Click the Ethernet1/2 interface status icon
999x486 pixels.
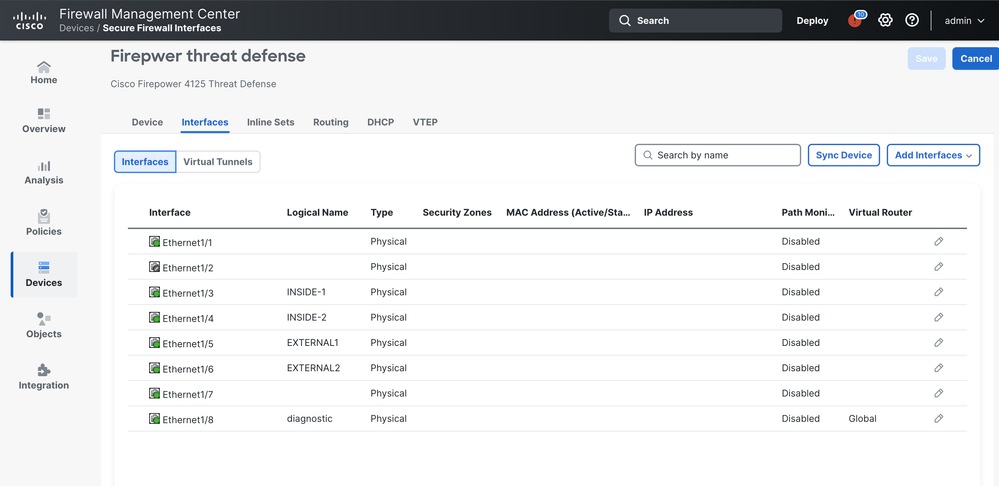click(x=154, y=266)
